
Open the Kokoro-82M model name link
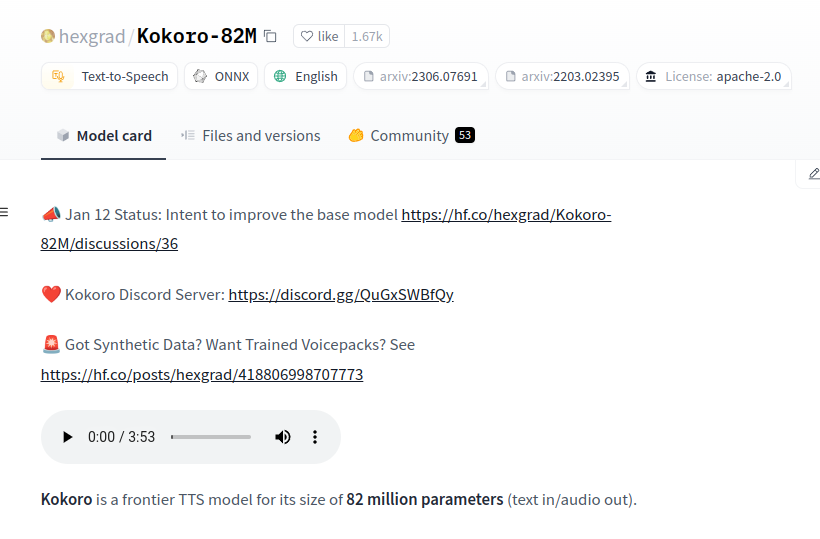(197, 36)
